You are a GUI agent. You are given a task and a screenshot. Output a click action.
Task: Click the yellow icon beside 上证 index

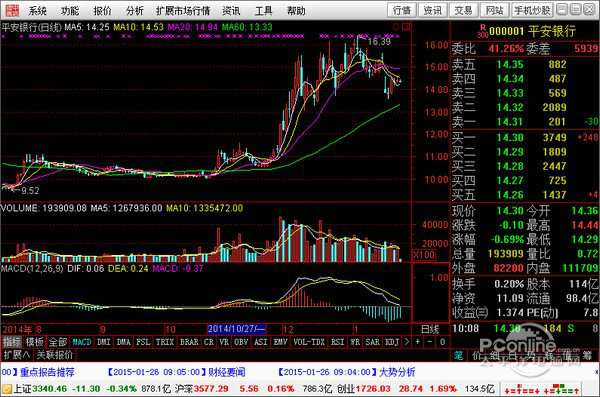pyautogui.click(x=7, y=389)
